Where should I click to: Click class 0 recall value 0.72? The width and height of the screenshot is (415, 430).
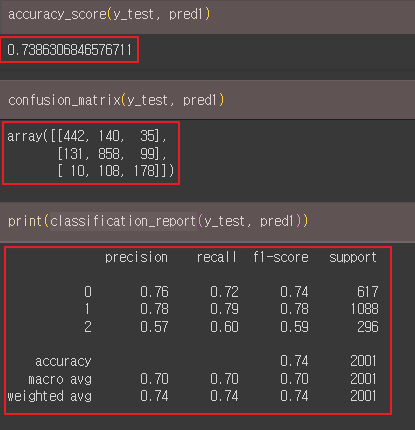(x=224, y=292)
